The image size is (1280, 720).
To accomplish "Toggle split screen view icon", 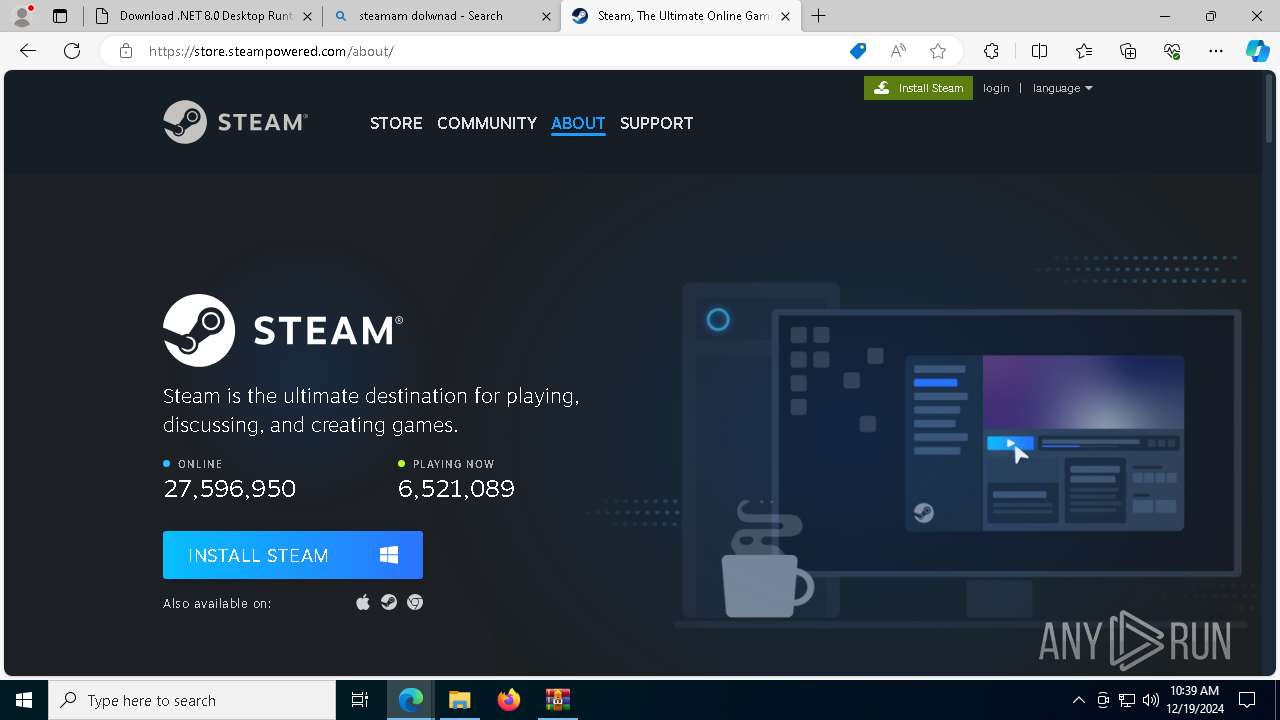I will pos(1039,51).
